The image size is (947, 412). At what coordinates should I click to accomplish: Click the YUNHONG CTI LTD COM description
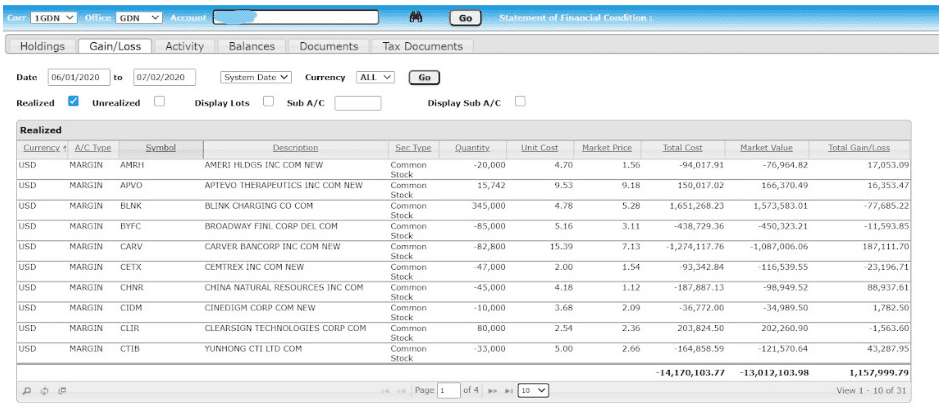coord(253,349)
